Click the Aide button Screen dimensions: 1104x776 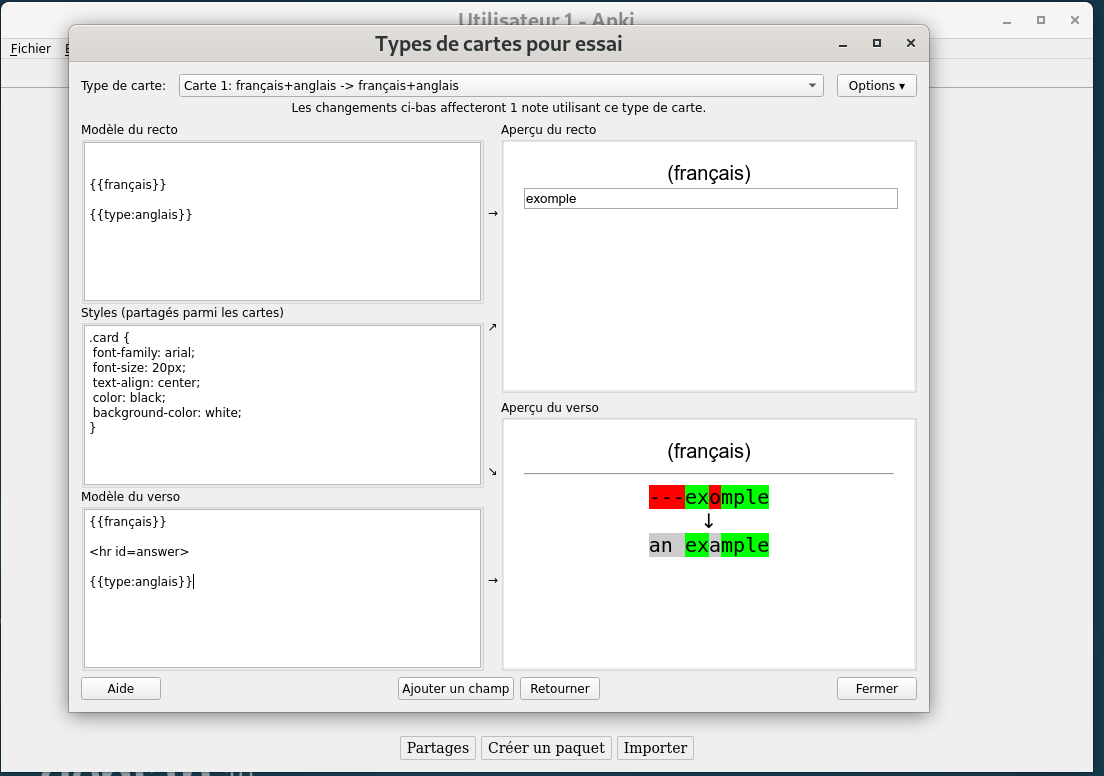pyautogui.click(x=120, y=688)
